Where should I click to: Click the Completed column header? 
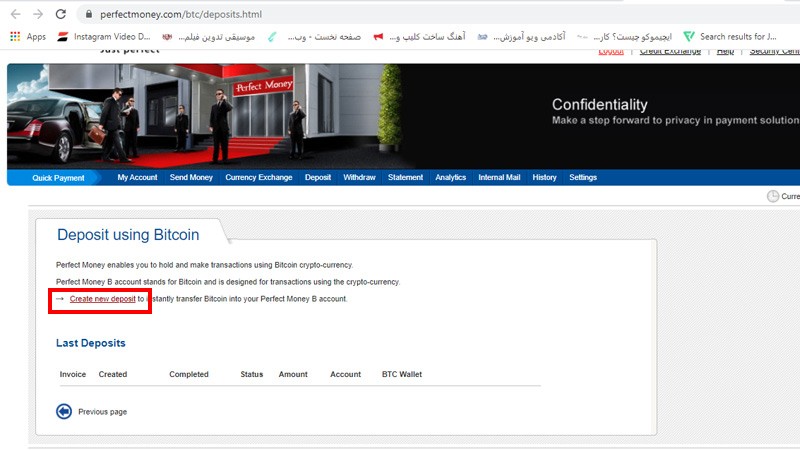tap(189, 374)
